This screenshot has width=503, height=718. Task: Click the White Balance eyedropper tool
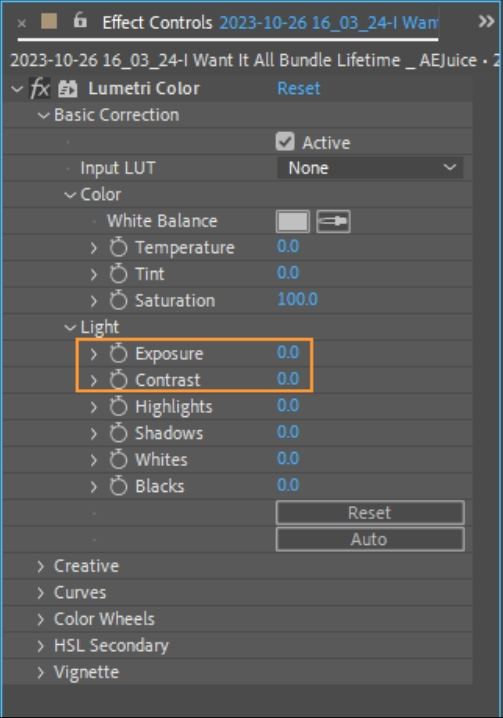pyautogui.click(x=334, y=222)
